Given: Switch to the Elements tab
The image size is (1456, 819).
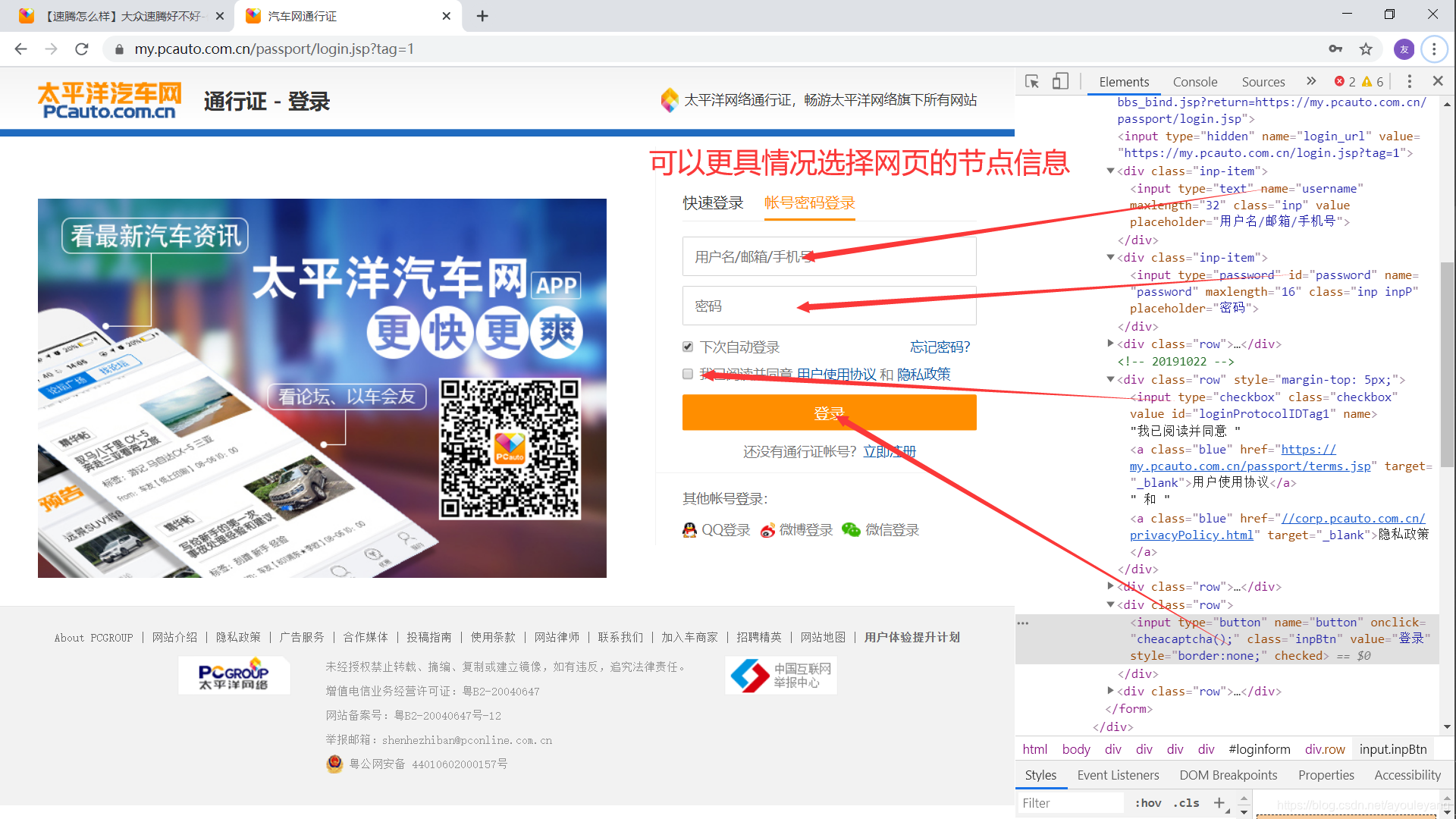Looking at the screenshot, I should tap(1124, 81).
